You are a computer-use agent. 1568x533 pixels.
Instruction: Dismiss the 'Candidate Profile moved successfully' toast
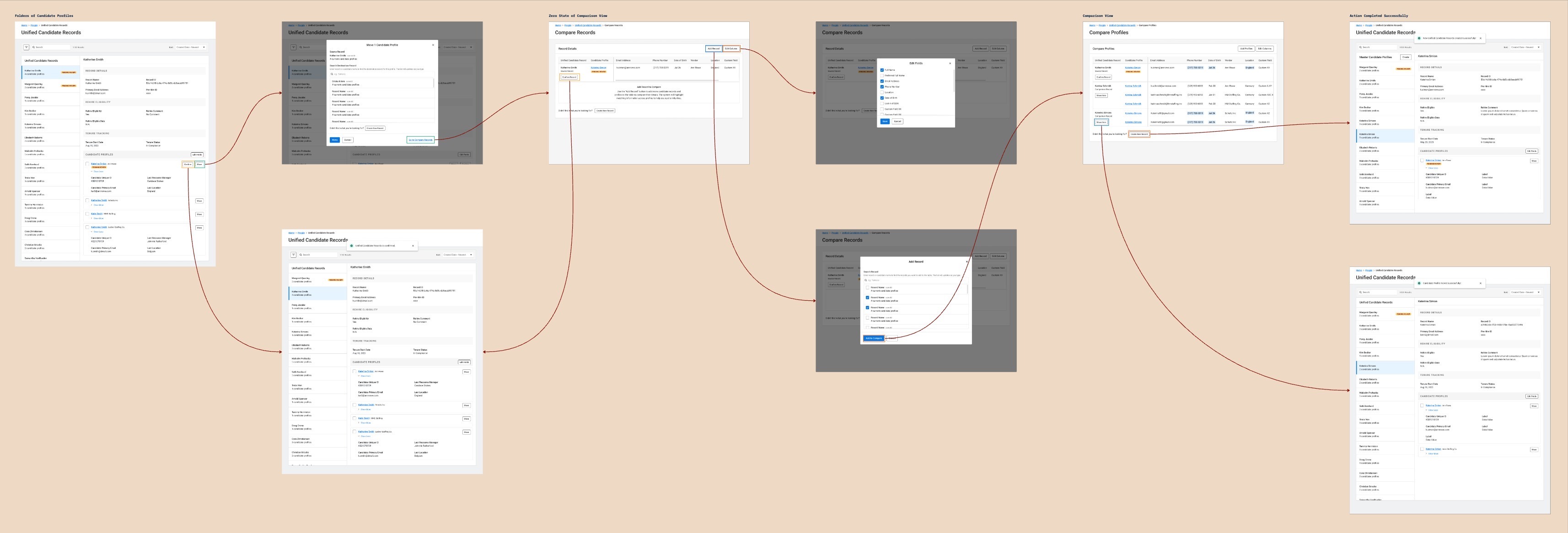(x=1480, y=283)
